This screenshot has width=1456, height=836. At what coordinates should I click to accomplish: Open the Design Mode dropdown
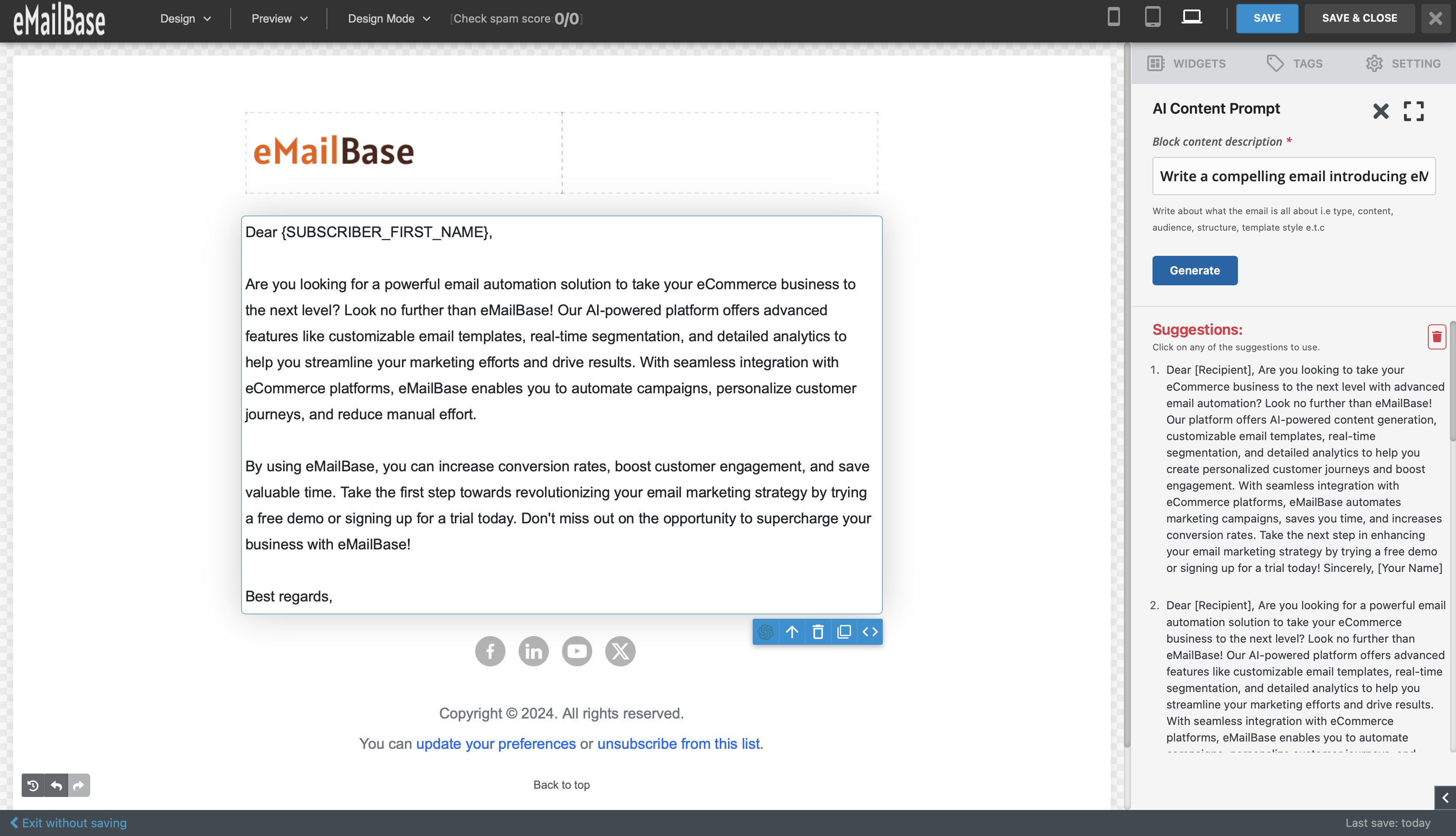pyautogui.click(x=388, y=18)
